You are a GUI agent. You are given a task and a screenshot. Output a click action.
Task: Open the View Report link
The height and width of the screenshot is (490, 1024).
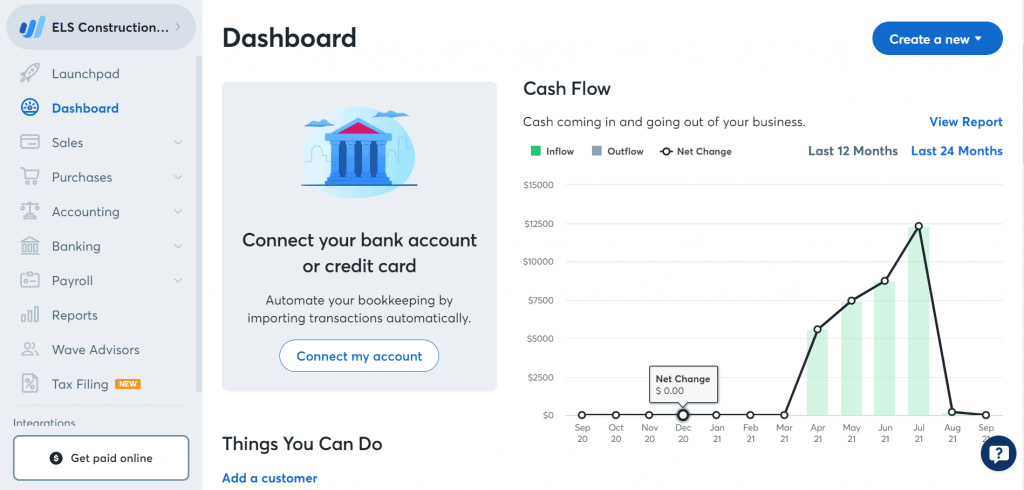[966, 122]
